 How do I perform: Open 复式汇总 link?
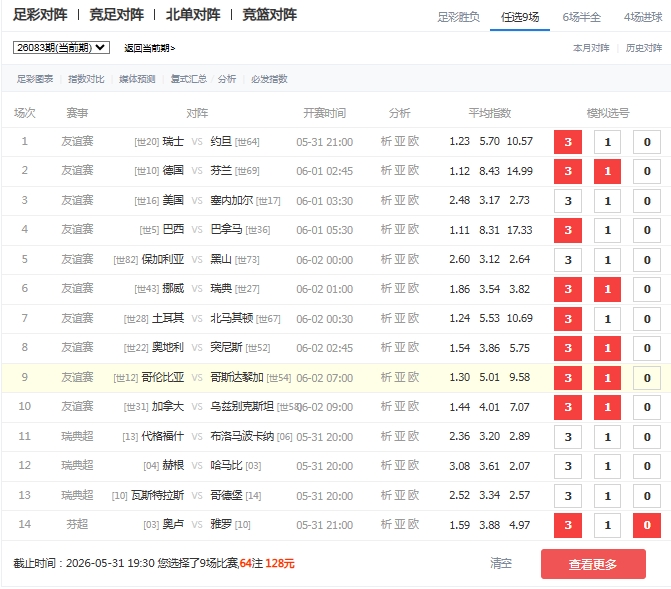tap(188, 79)
